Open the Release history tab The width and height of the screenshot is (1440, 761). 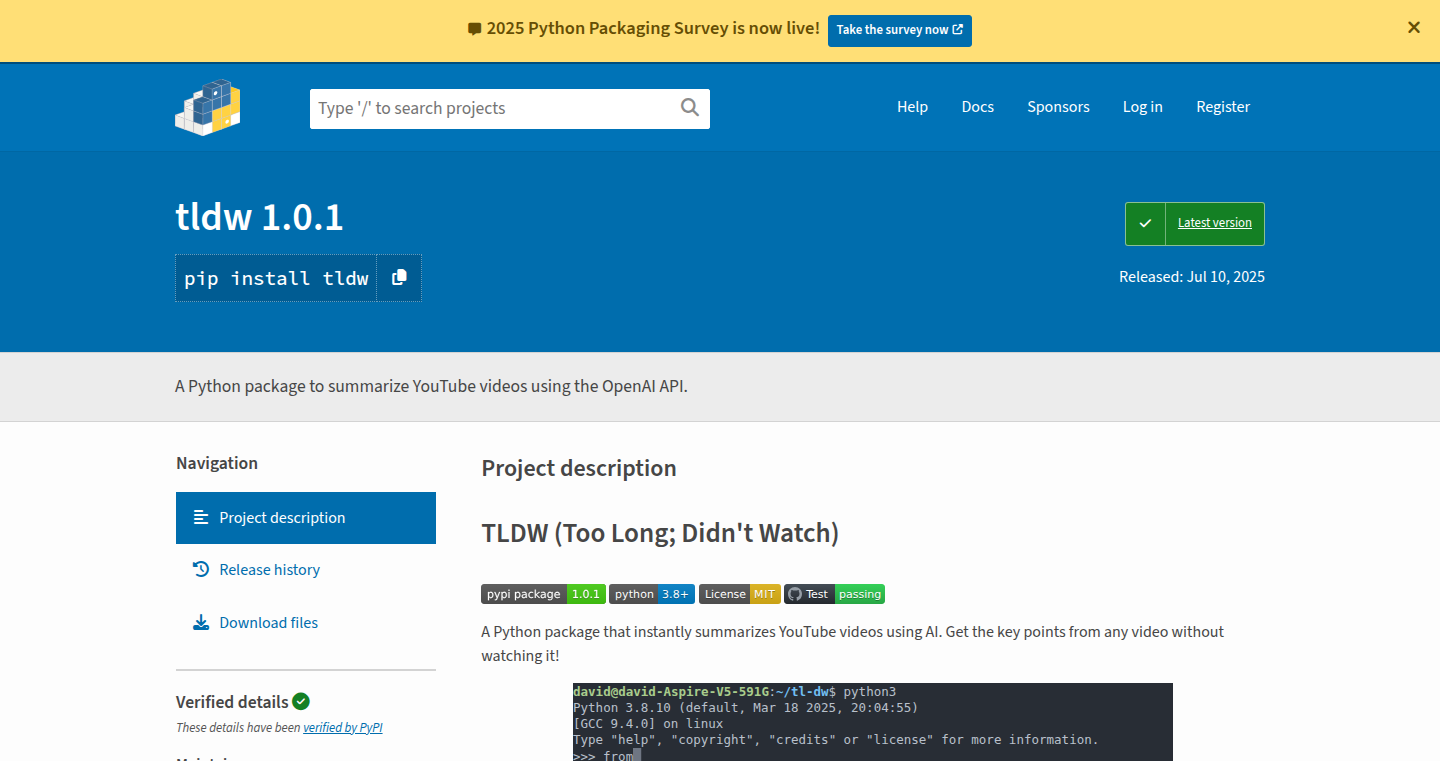pyautogui.click(x=306, y=570)
